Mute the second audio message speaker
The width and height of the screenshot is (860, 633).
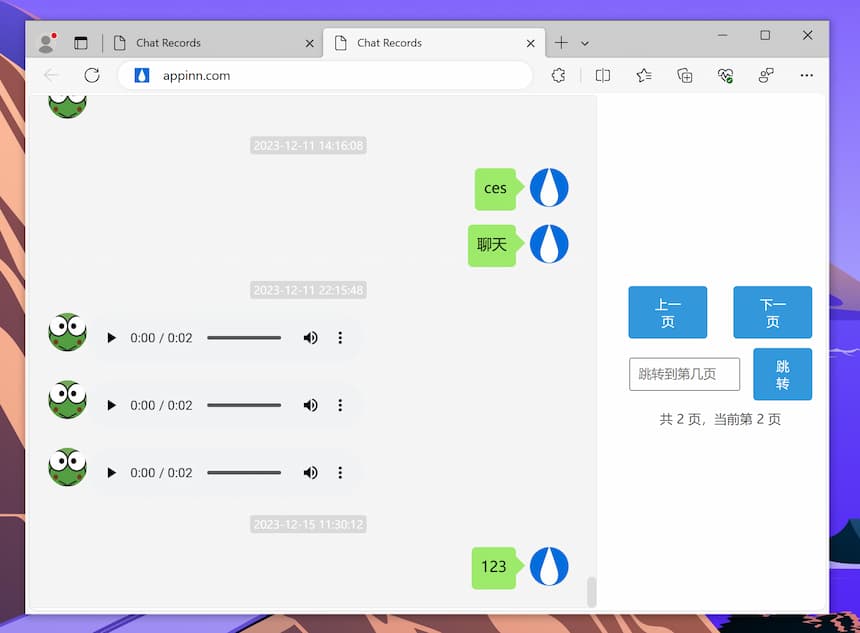(310, 405)
